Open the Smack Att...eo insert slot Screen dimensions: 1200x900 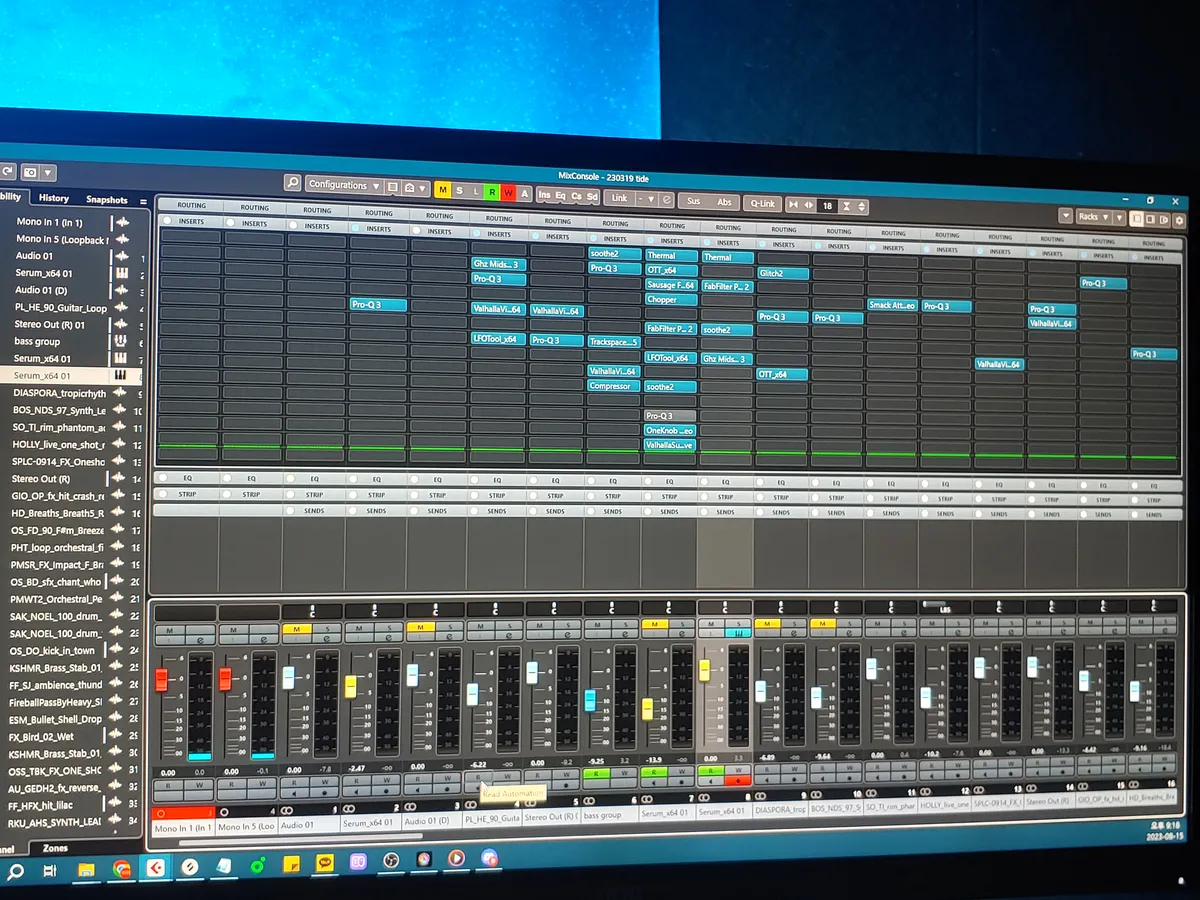(893, 305)
